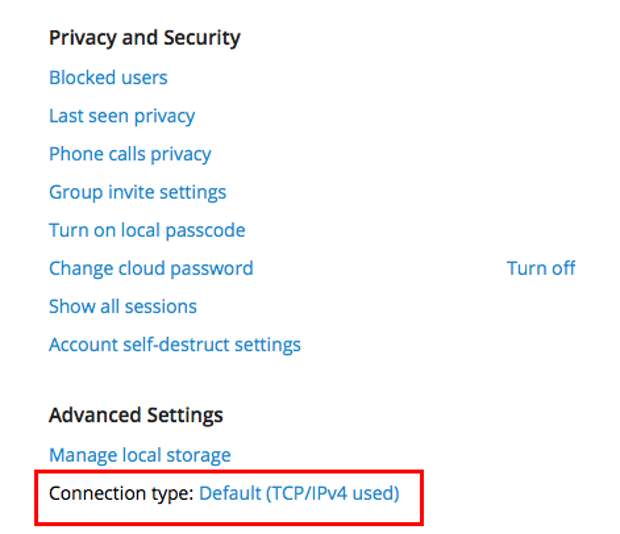Screen dimensions: 620x534
Task: Open Account self-destruct settings
Action: 175,345
